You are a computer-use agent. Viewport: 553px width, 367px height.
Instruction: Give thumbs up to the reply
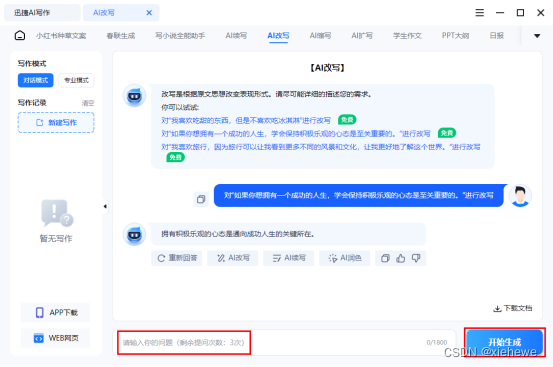point(401,258)
